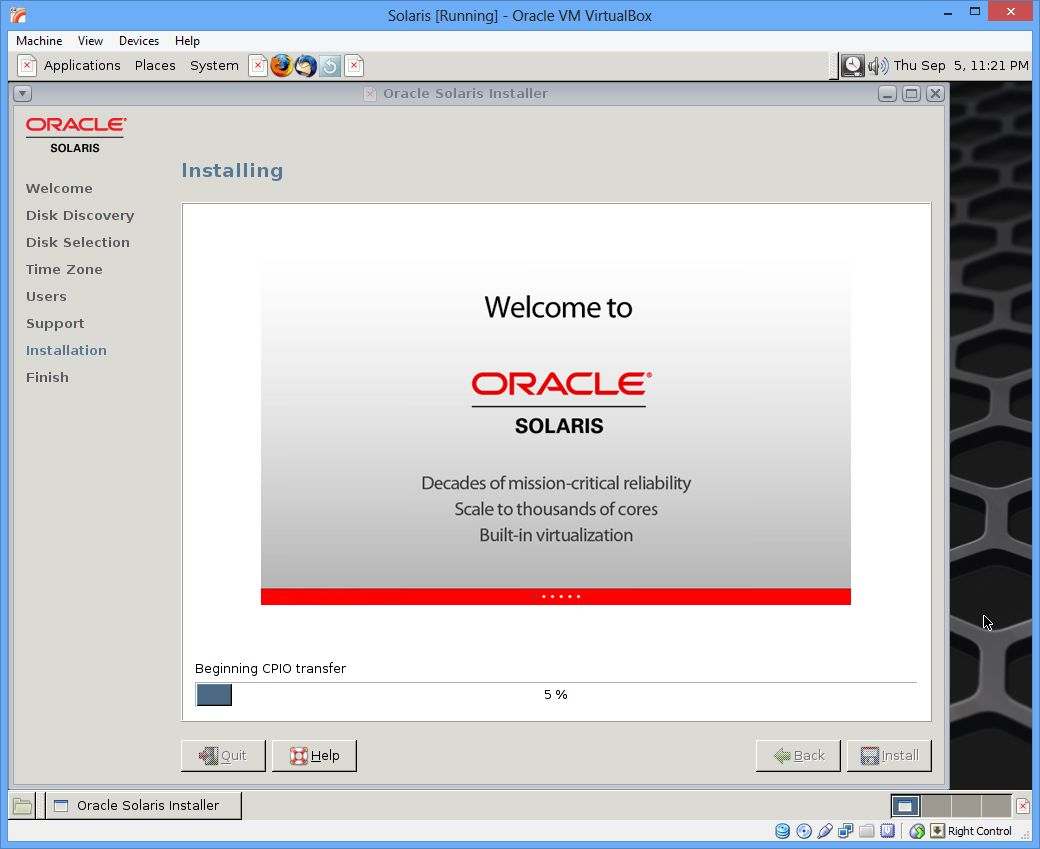Select the Support step
The height and width of the screenshot is (849, 1040).
point(55,324)
